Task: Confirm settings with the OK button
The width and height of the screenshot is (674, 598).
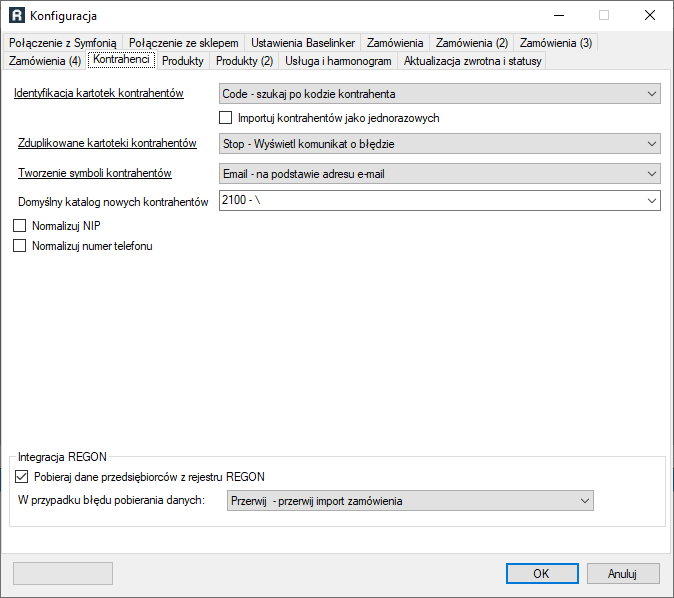Action: 542,573
